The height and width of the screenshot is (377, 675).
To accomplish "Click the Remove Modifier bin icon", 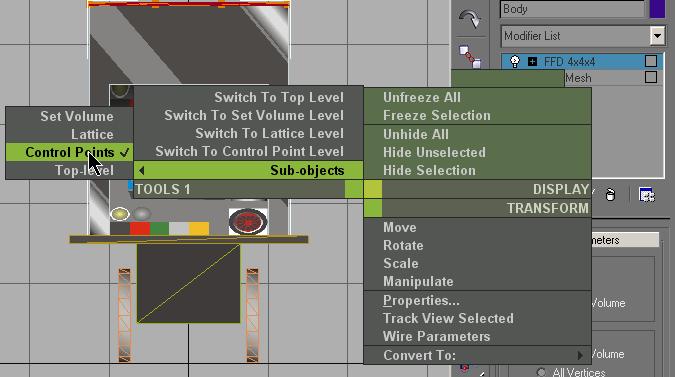I will [610, 195].
